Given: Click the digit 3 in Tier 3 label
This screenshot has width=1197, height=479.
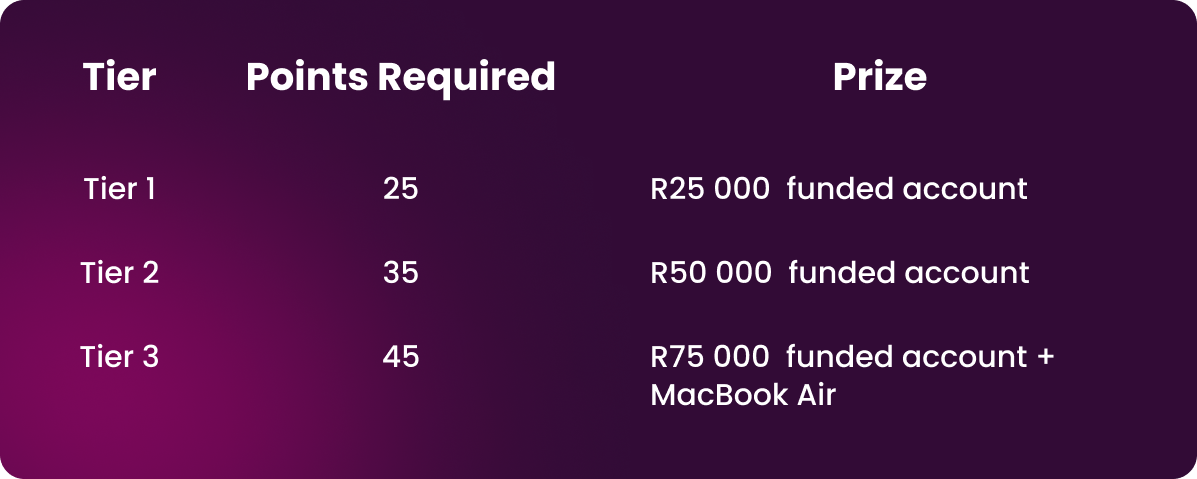Looking at the screenshot, I should point(150,356).
